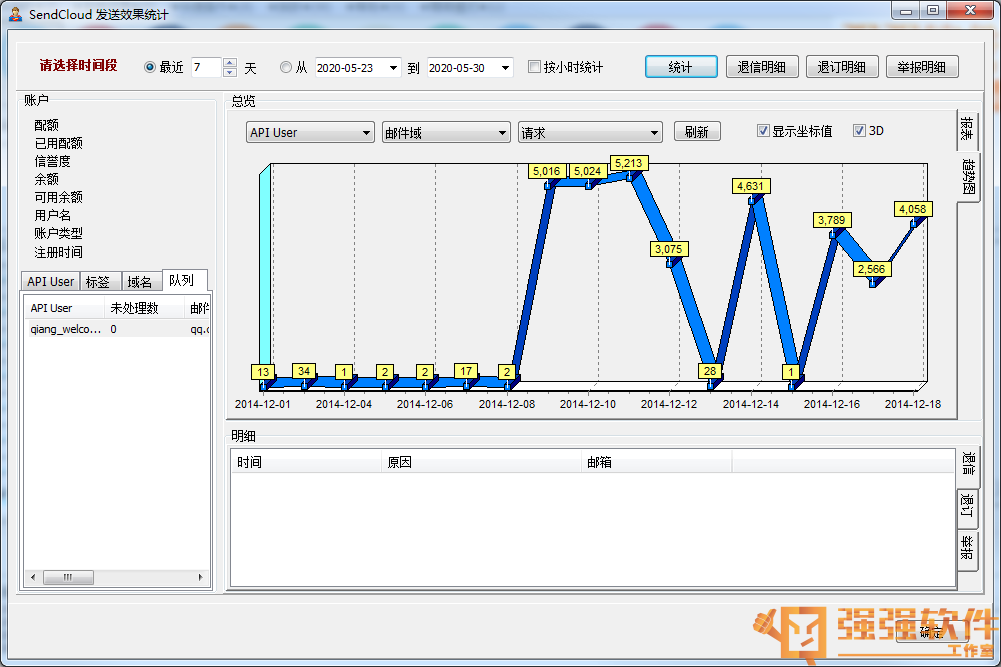Select the 退订 vertical tab in details

tap(967, 508)
